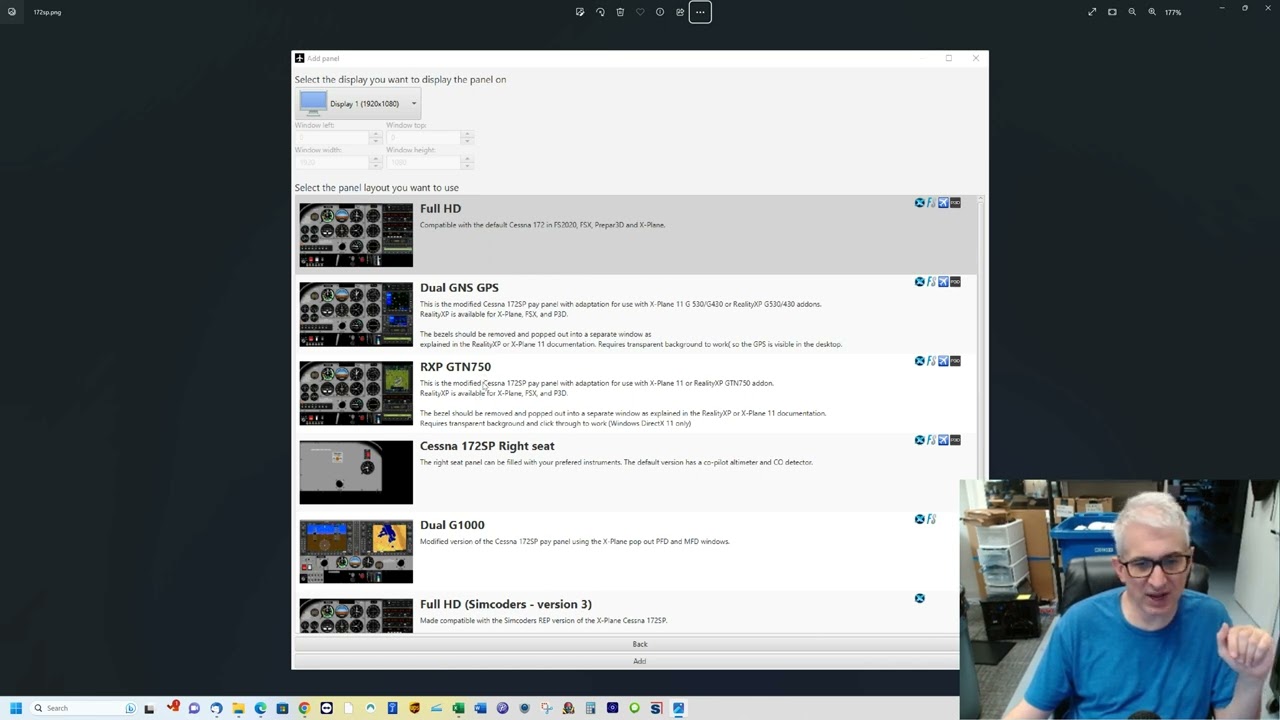Click the X-Plane icon on Full HD (Simcoders) row
The width and height of the screenshot is (1280, 720).
(x=920, y=598)
